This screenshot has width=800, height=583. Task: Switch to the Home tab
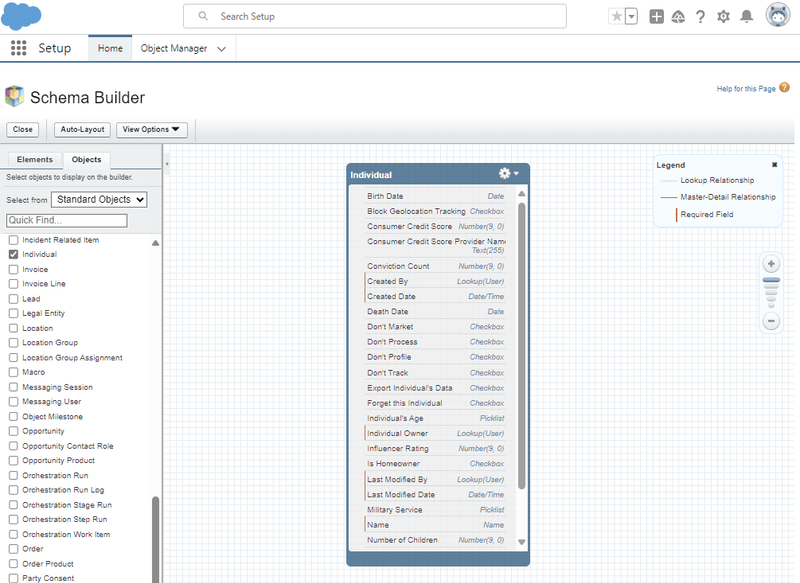tap(110, 48)
